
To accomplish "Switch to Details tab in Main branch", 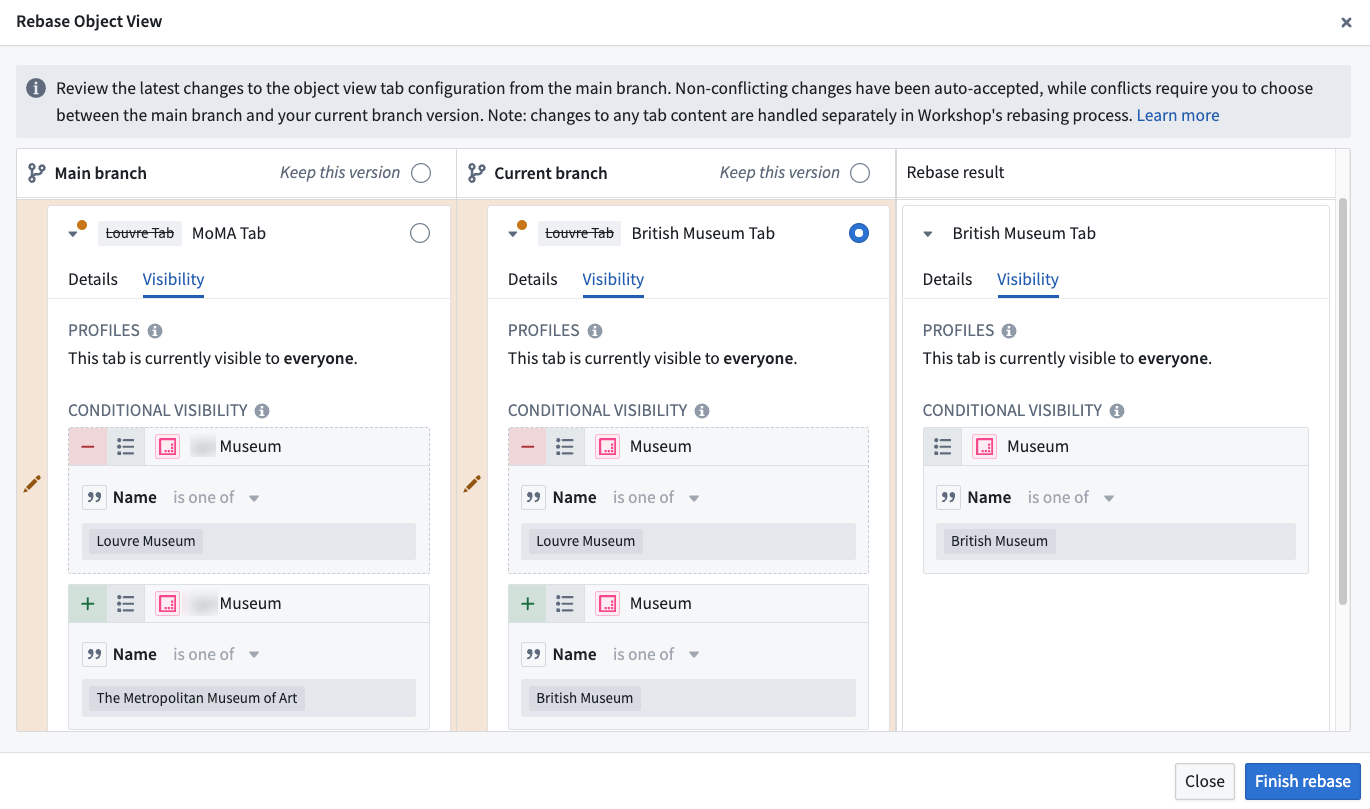I will coord(93,280).
